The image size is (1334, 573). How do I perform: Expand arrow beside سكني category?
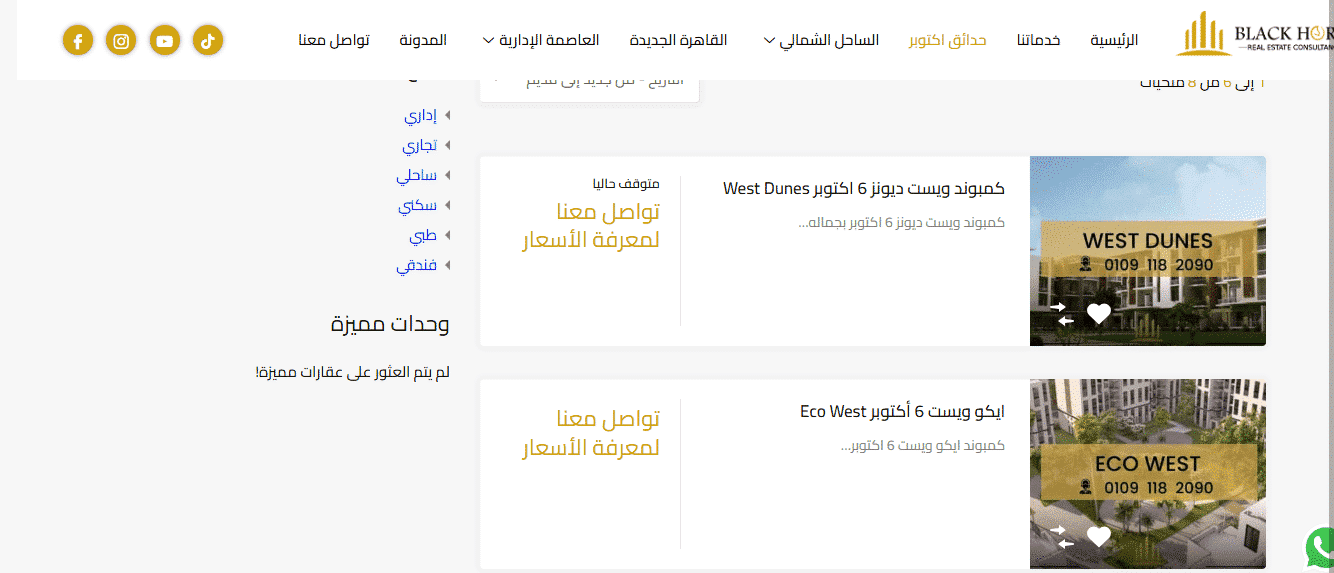pyautogui.click(x=448, y=206)
